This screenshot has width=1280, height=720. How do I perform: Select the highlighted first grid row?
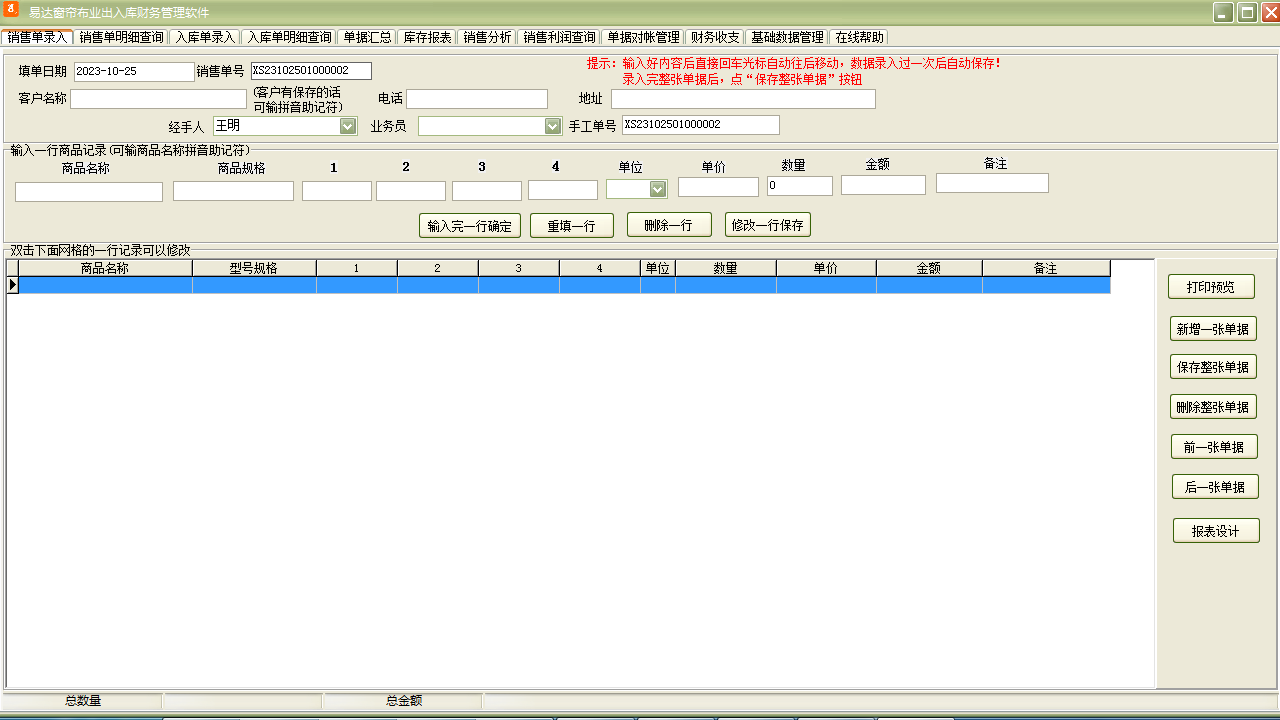click(x=564, y=285)
